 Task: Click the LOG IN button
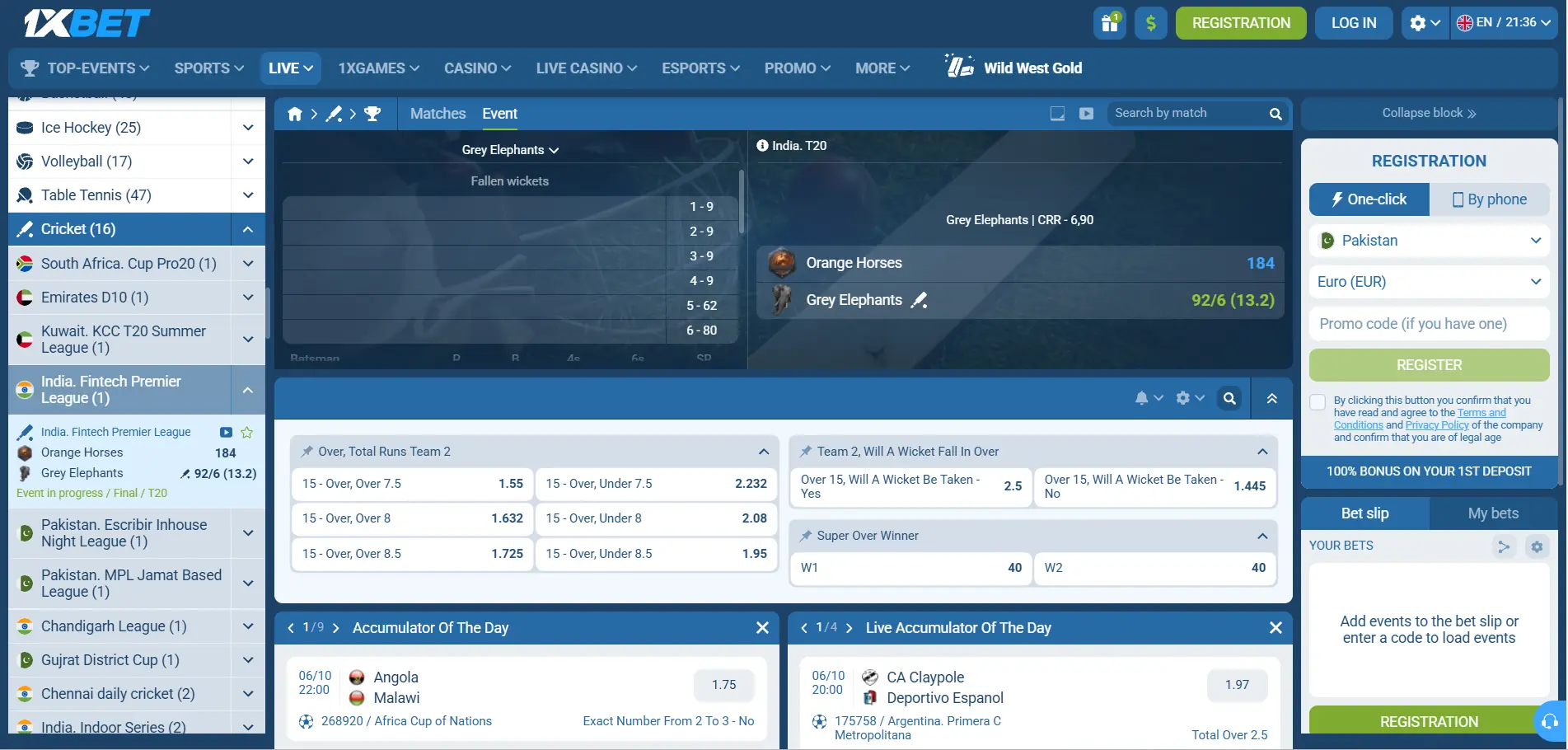tap(1354, 23)
